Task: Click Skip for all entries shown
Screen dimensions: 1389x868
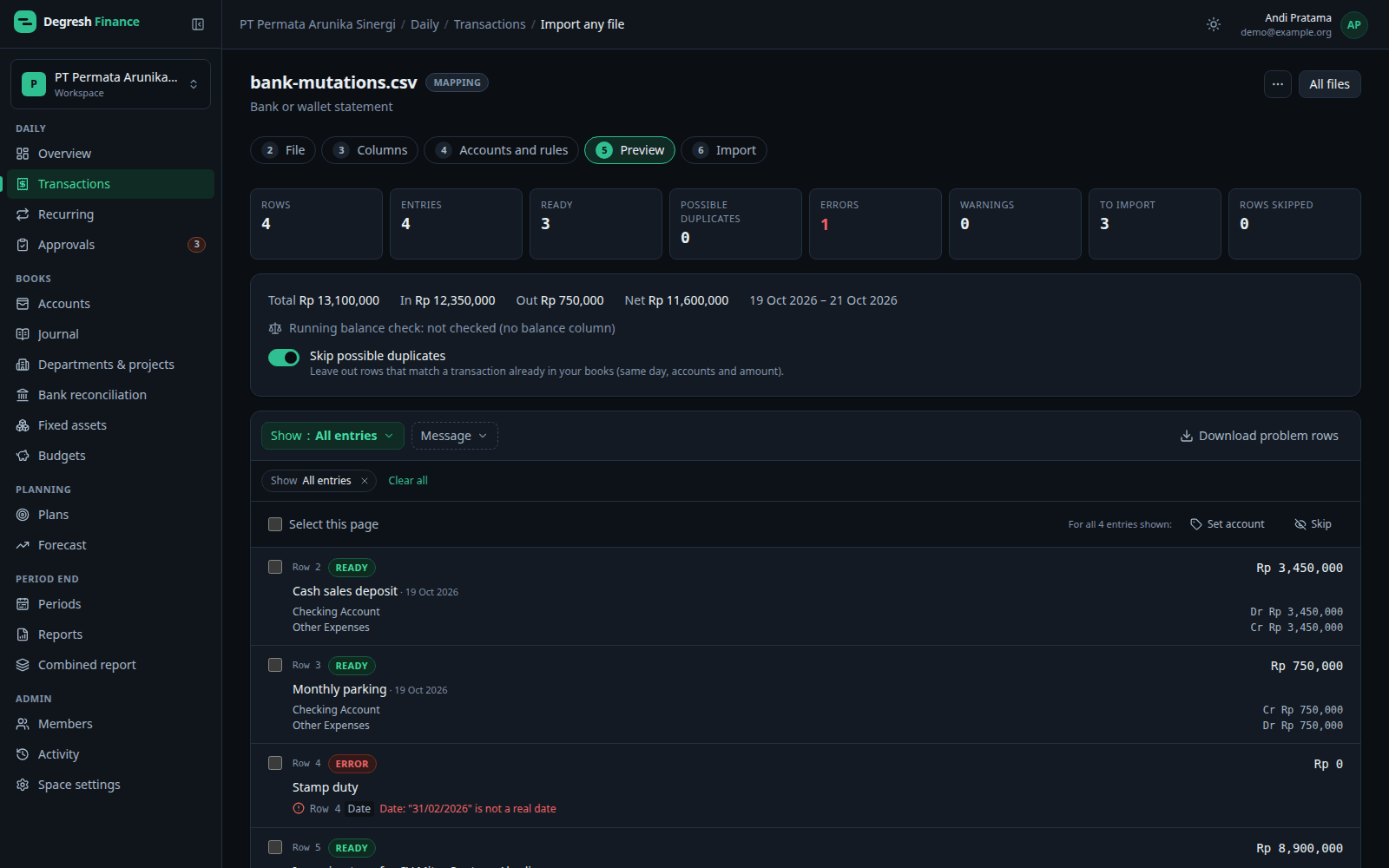Action: pos(1313,524)
